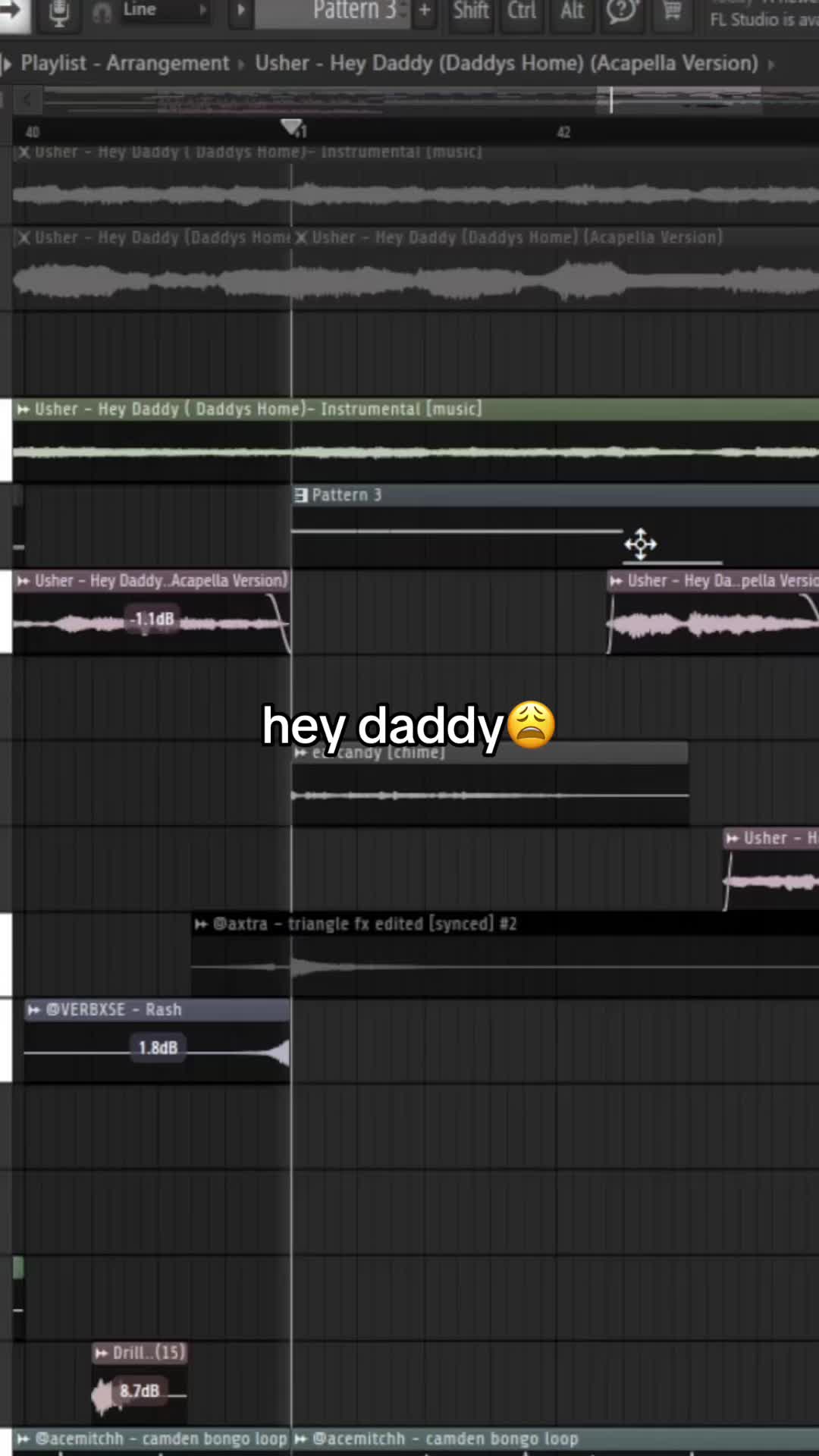Screen dimensions: 819x1456
Task: Select Playlist - Arrangement breadcrumb
Action: (124, 64)
